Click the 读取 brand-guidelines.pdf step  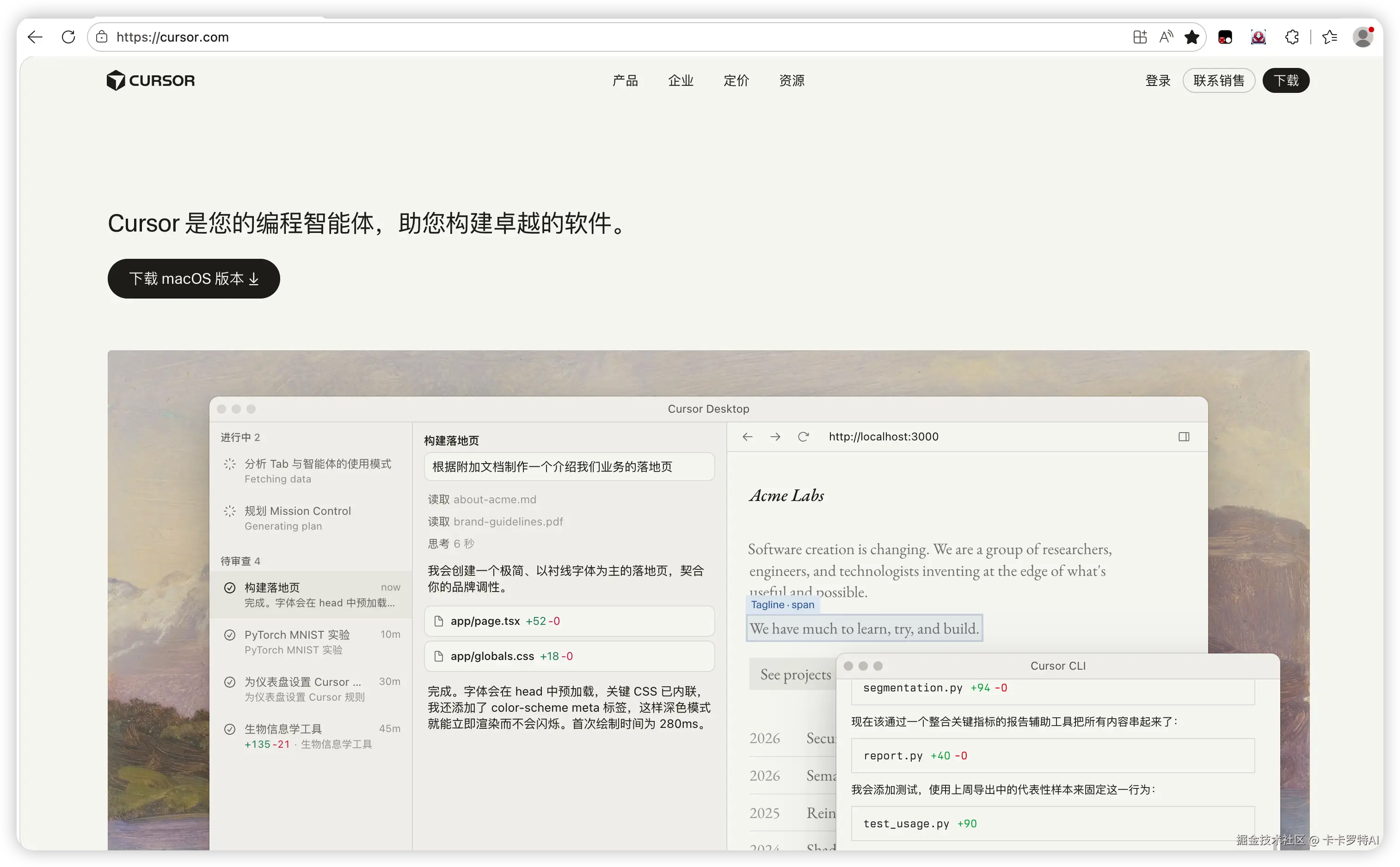496,521
